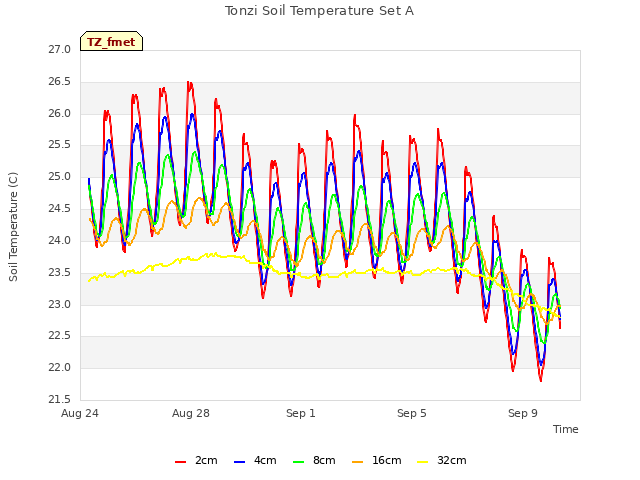Click the 24.5 y-axis tick label
The image size is (640, 480).
pyautogui.click(x=60, y=209)
